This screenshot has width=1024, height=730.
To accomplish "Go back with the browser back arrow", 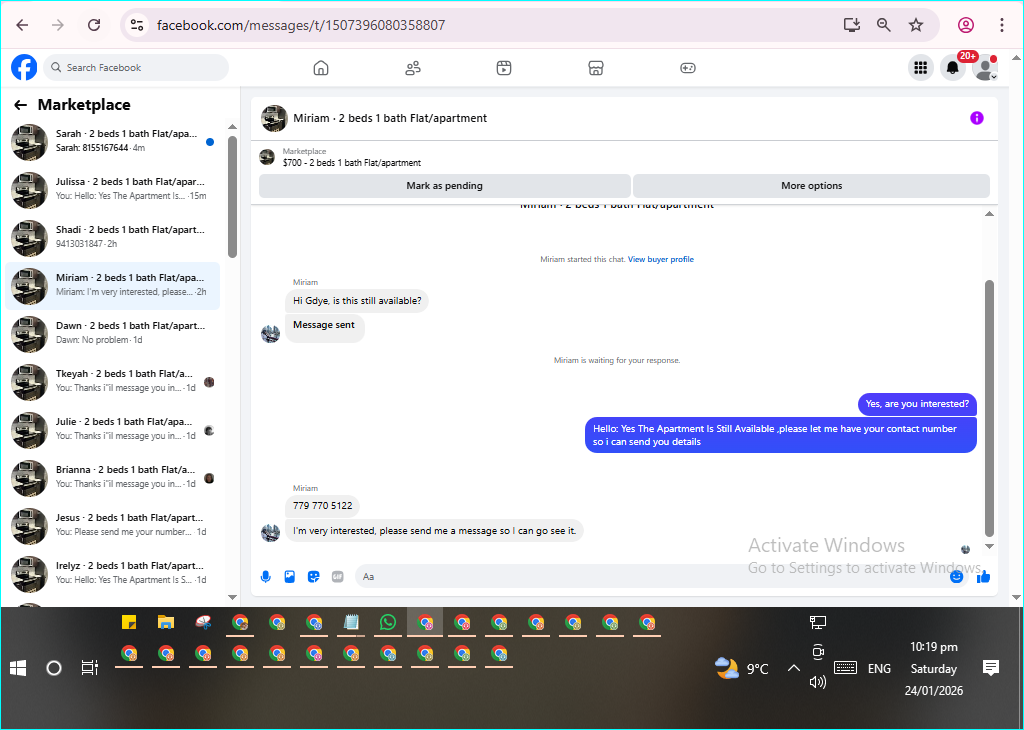I will (22, 25).
